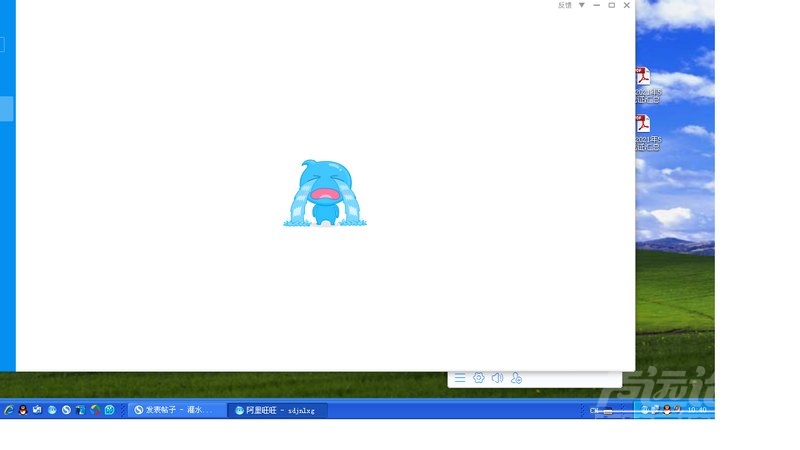Click the QQ penguin in the system tray

(x=667, y=410)
